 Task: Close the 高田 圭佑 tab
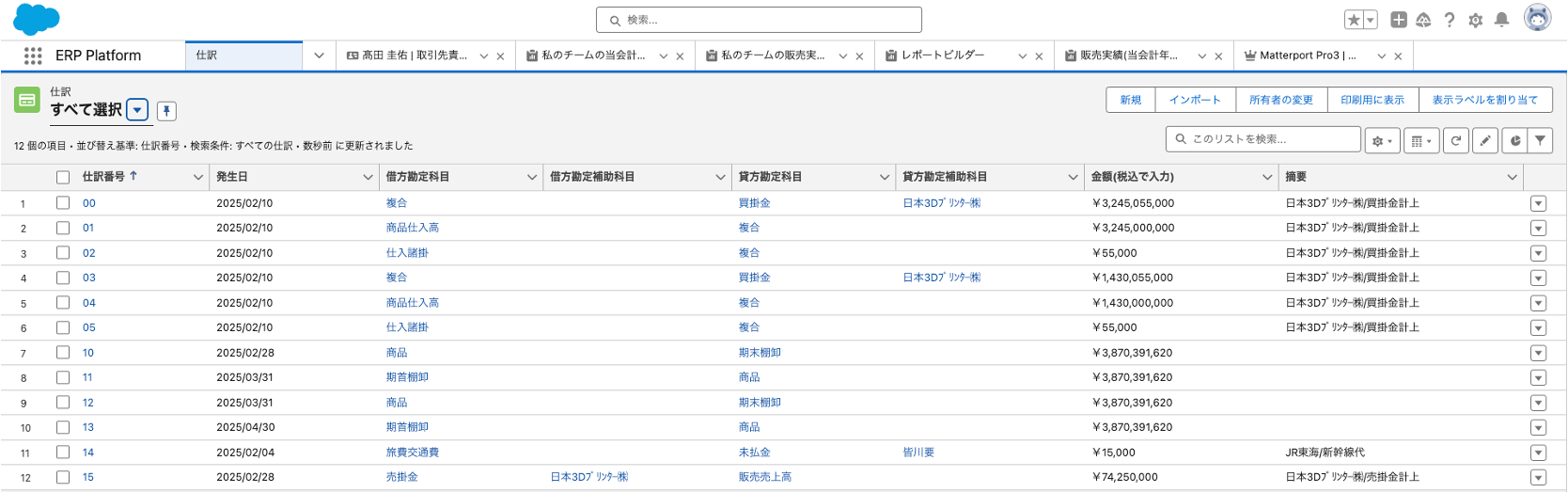point(500,56)
